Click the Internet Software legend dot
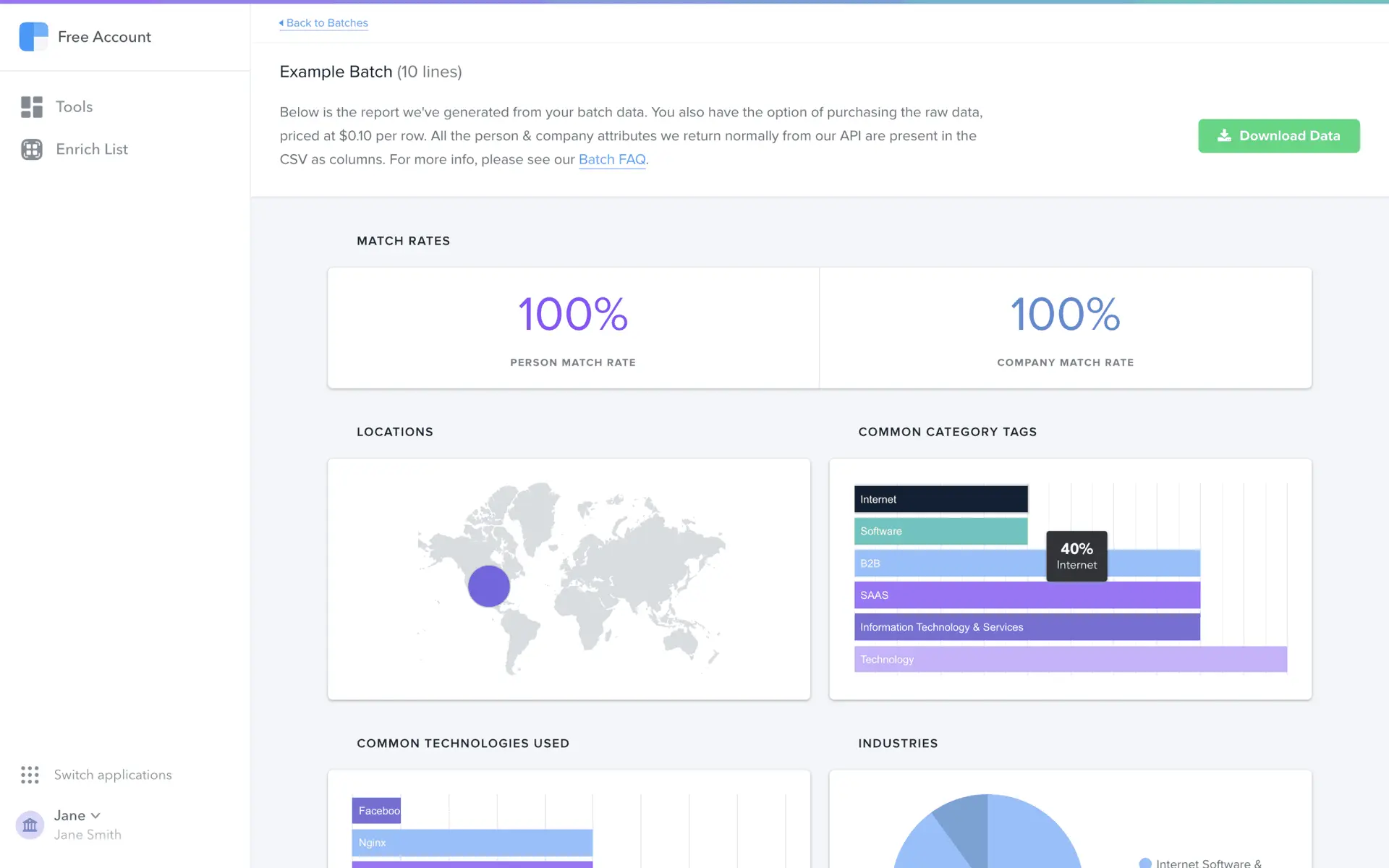1389x868 pixels. tap(1145, 863)
